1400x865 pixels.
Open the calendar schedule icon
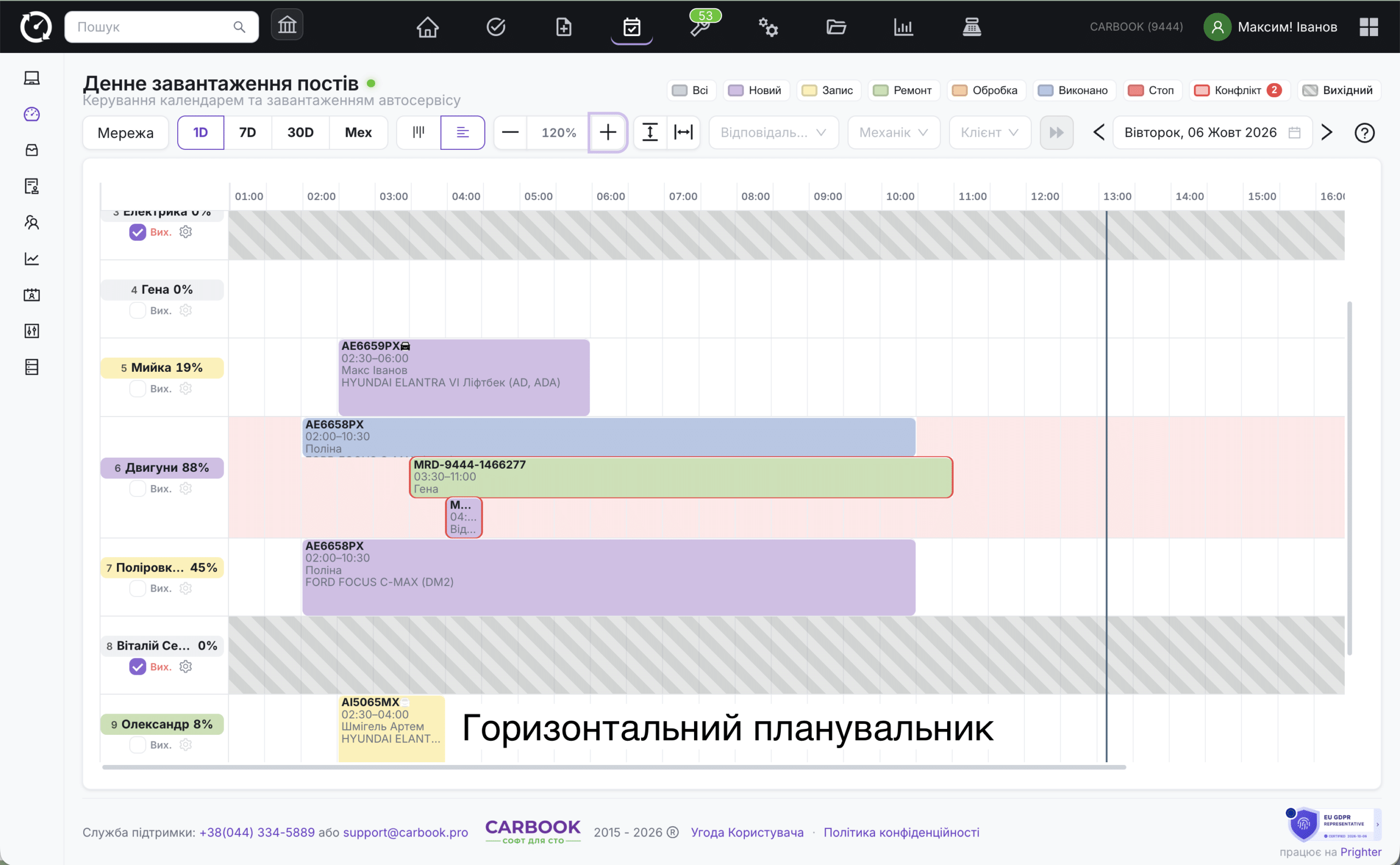pos(632,27)
